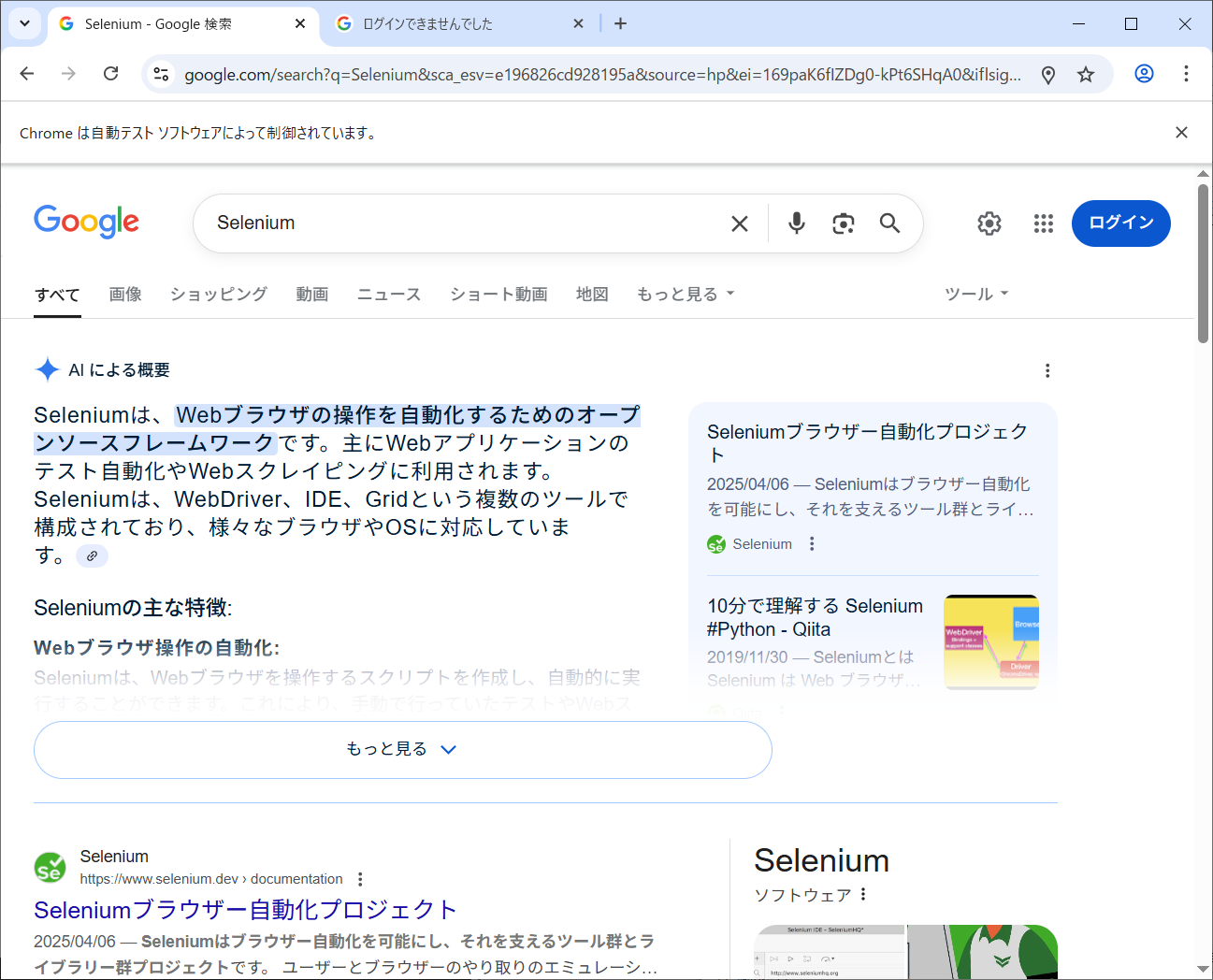Select the ニュース tab
The height and width of the screenshot is (980, 1213).
click(x=388, y=295)
